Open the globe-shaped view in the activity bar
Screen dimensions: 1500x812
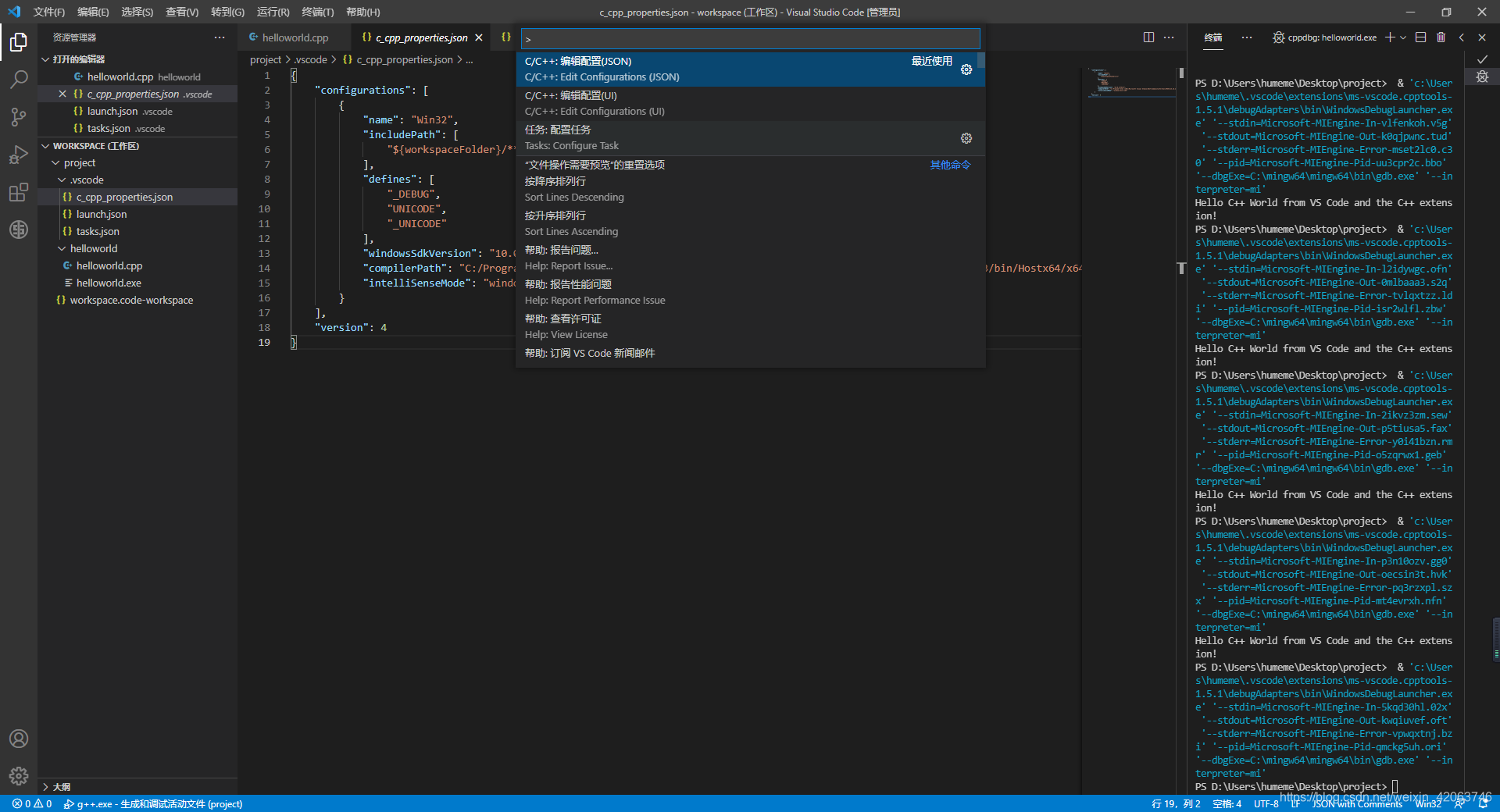tap(19, 230)
